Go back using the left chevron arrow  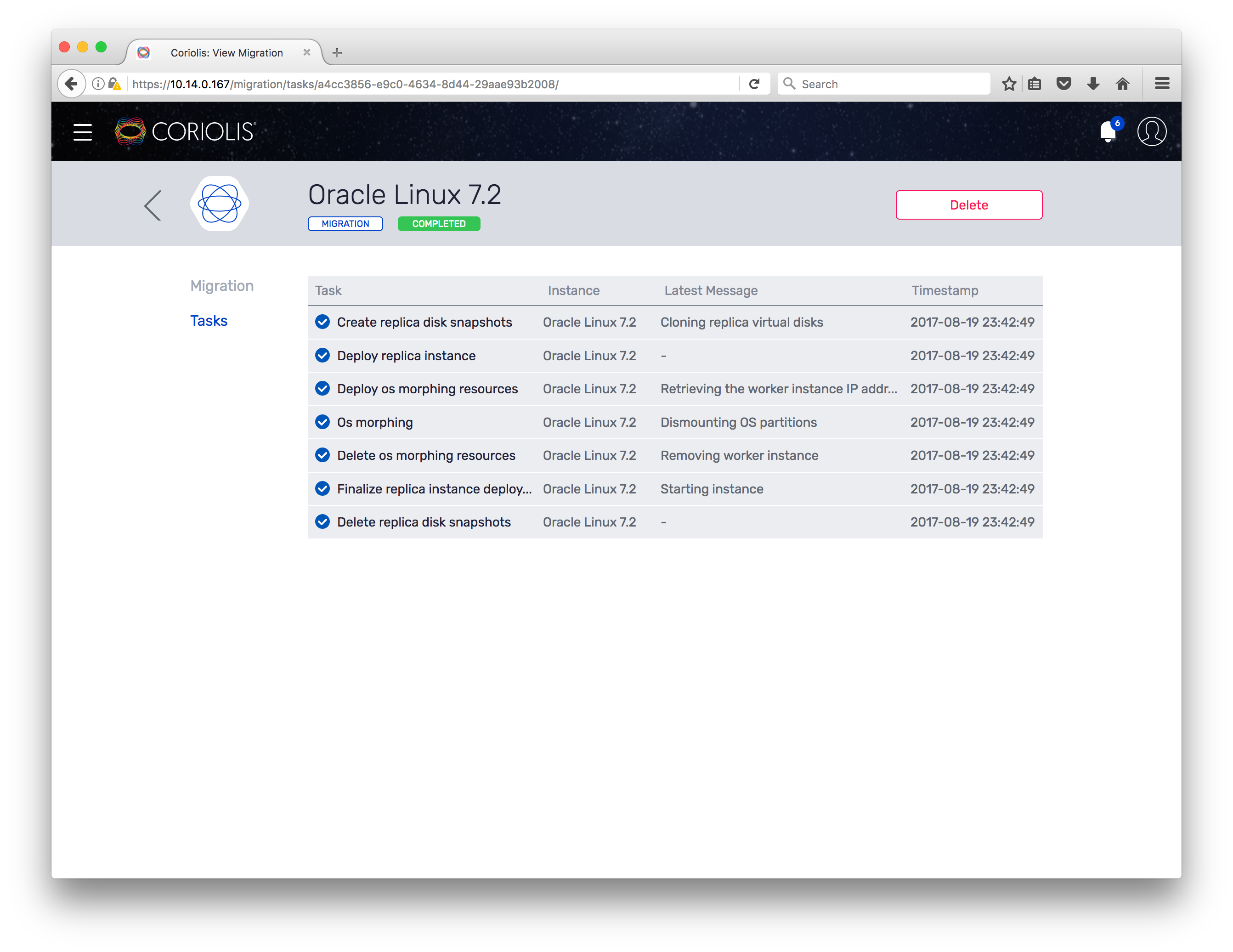pos(153,205)
